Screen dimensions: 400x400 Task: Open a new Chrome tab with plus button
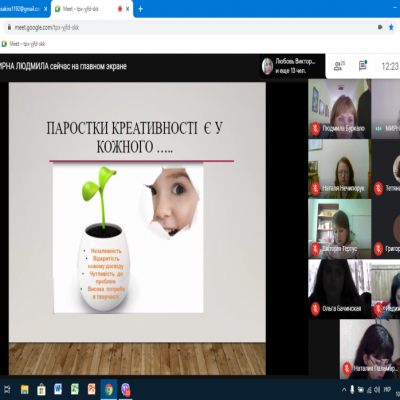tap(140, 9)
